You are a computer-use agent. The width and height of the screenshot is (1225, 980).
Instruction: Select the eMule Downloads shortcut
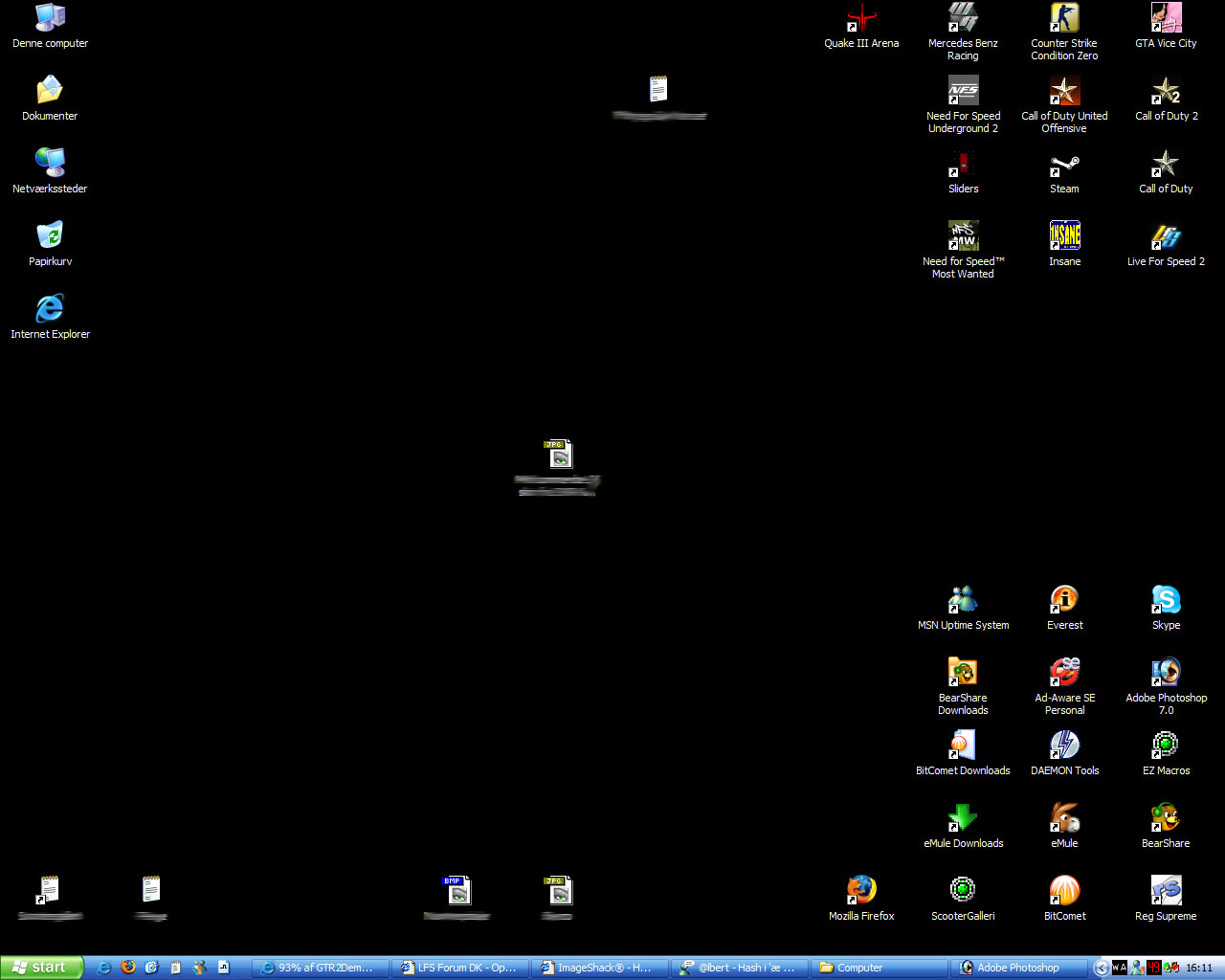[x=963, y=826]
